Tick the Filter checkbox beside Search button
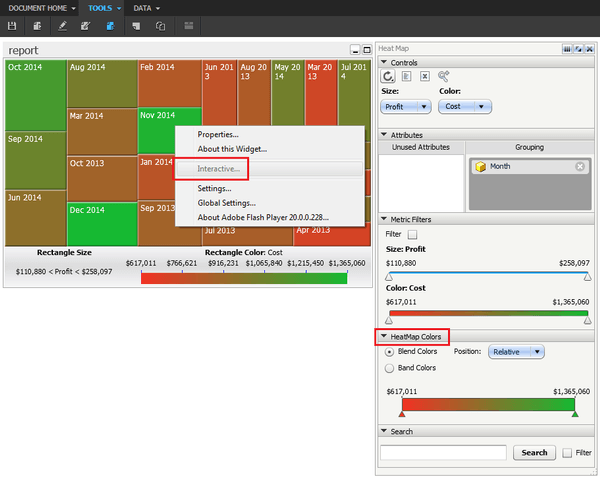Image resolution: width=600 pixels, height=477 pixels. [x=567, y=453]
